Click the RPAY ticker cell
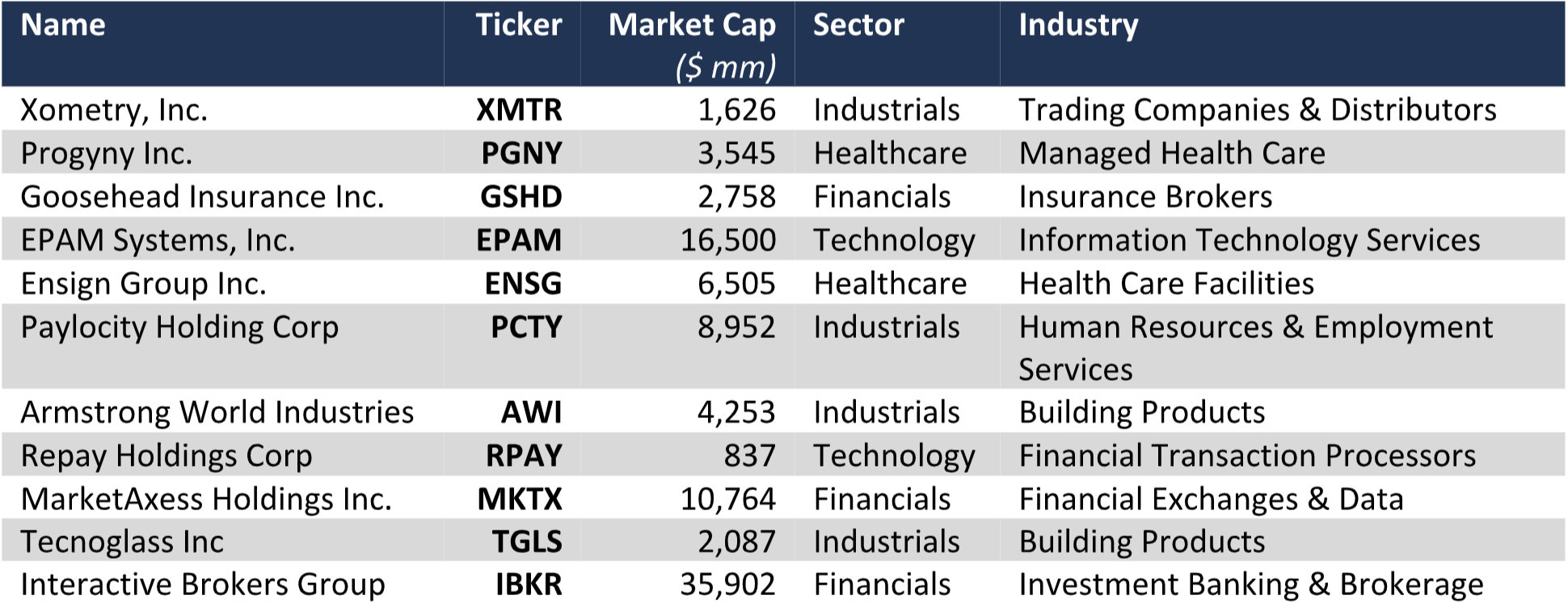This screenshot has width=1568, height=612. tap(524, 456)
